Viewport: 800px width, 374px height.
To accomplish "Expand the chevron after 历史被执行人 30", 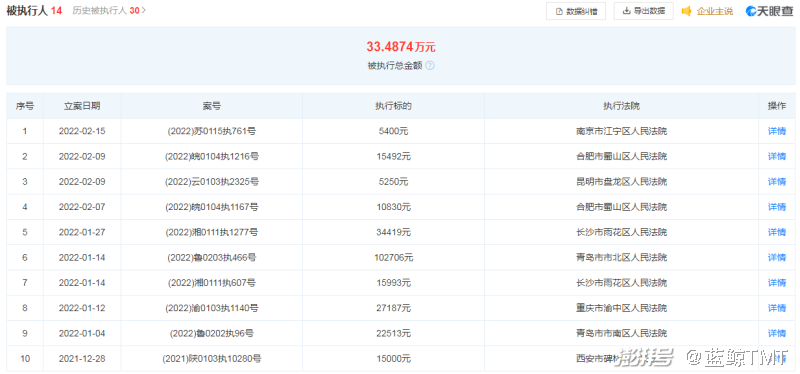I will coord(143,10).
